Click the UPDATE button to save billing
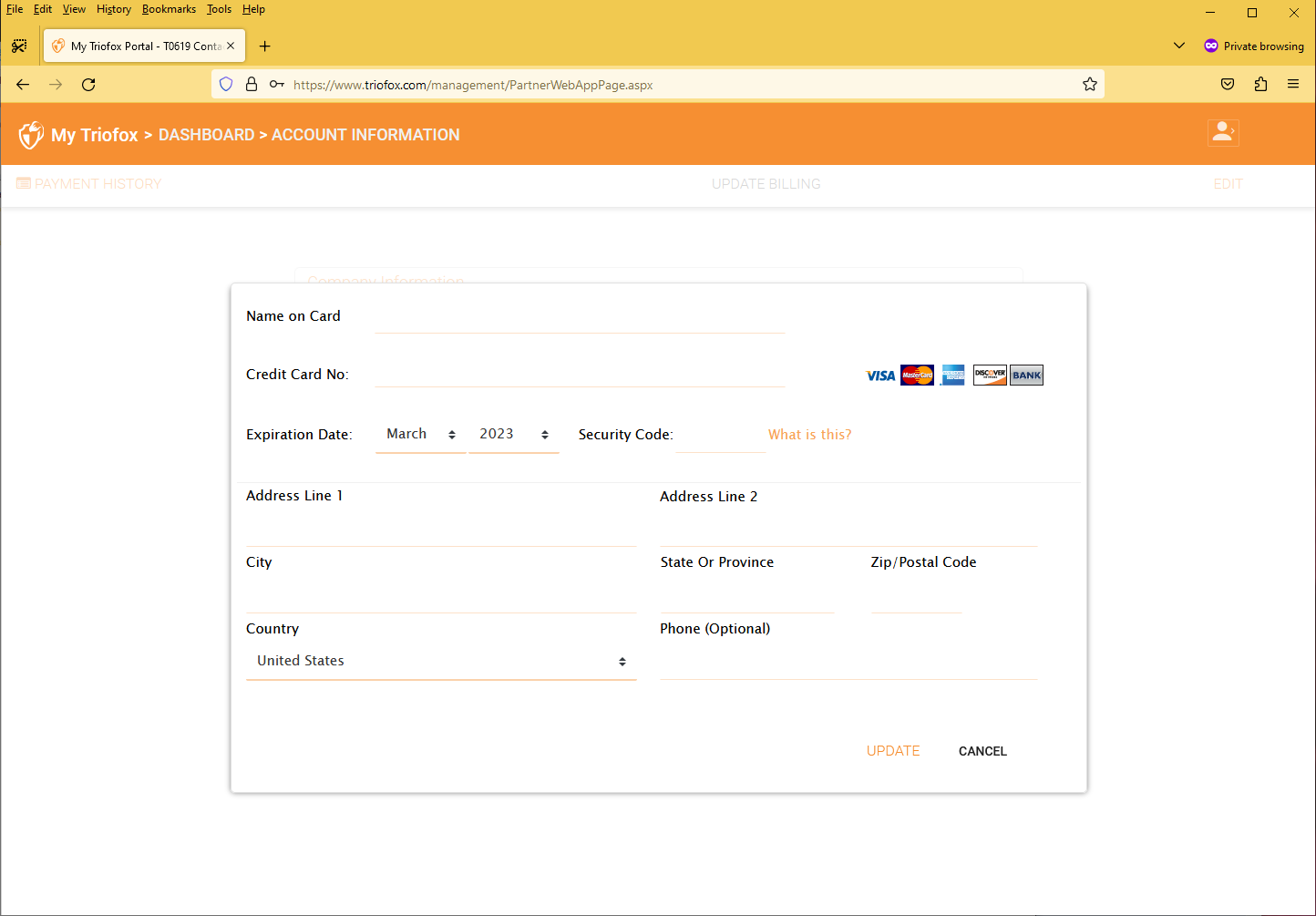This screenshot has height=916, width=1316. point(892,750)
